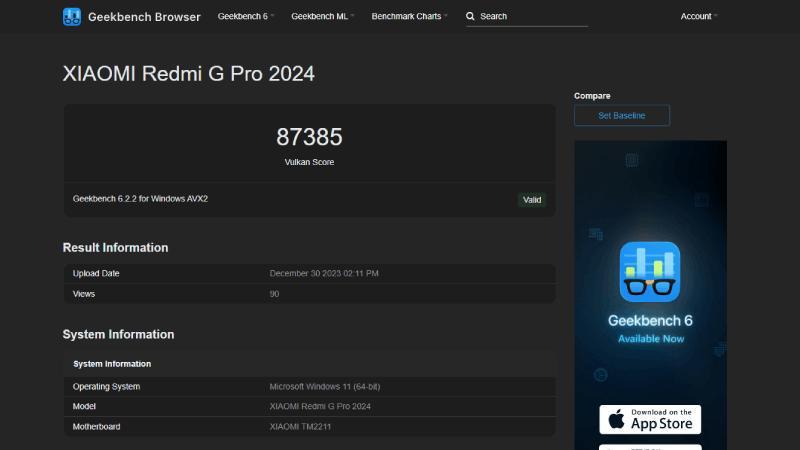Open the Benchmark Charts dropdown

point(409,16)
